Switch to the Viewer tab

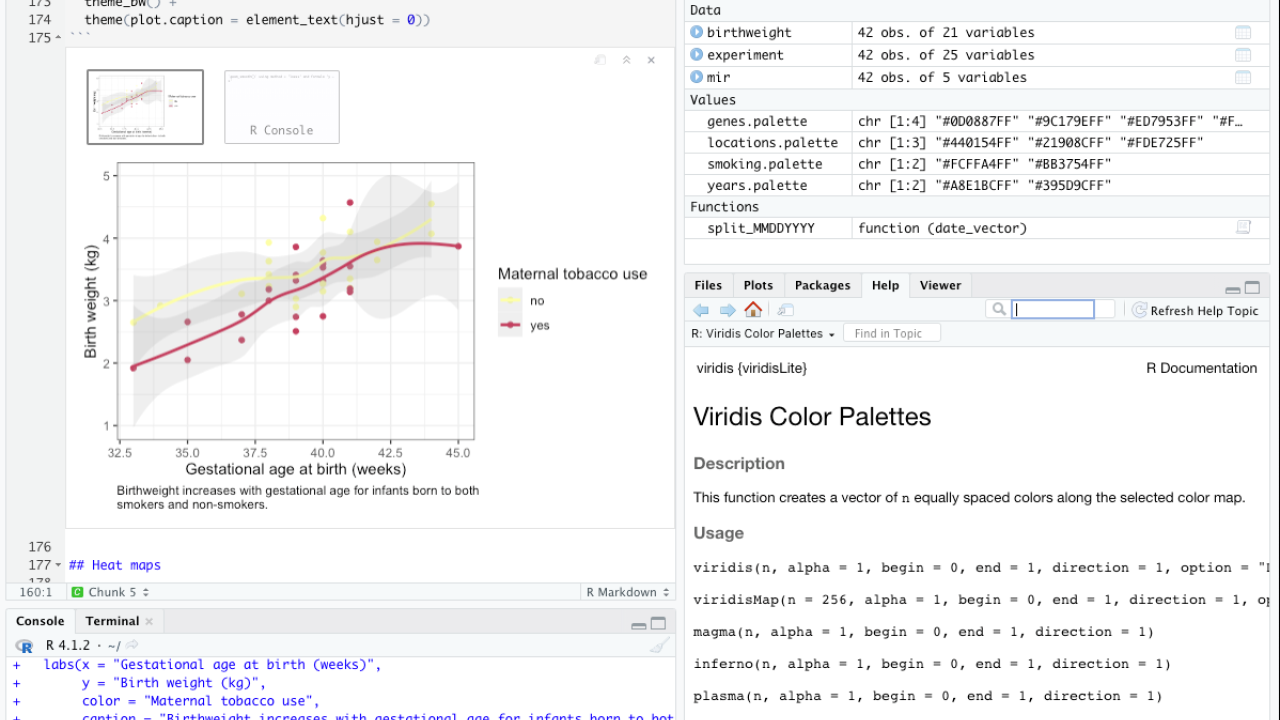click(x=940, y=285)
